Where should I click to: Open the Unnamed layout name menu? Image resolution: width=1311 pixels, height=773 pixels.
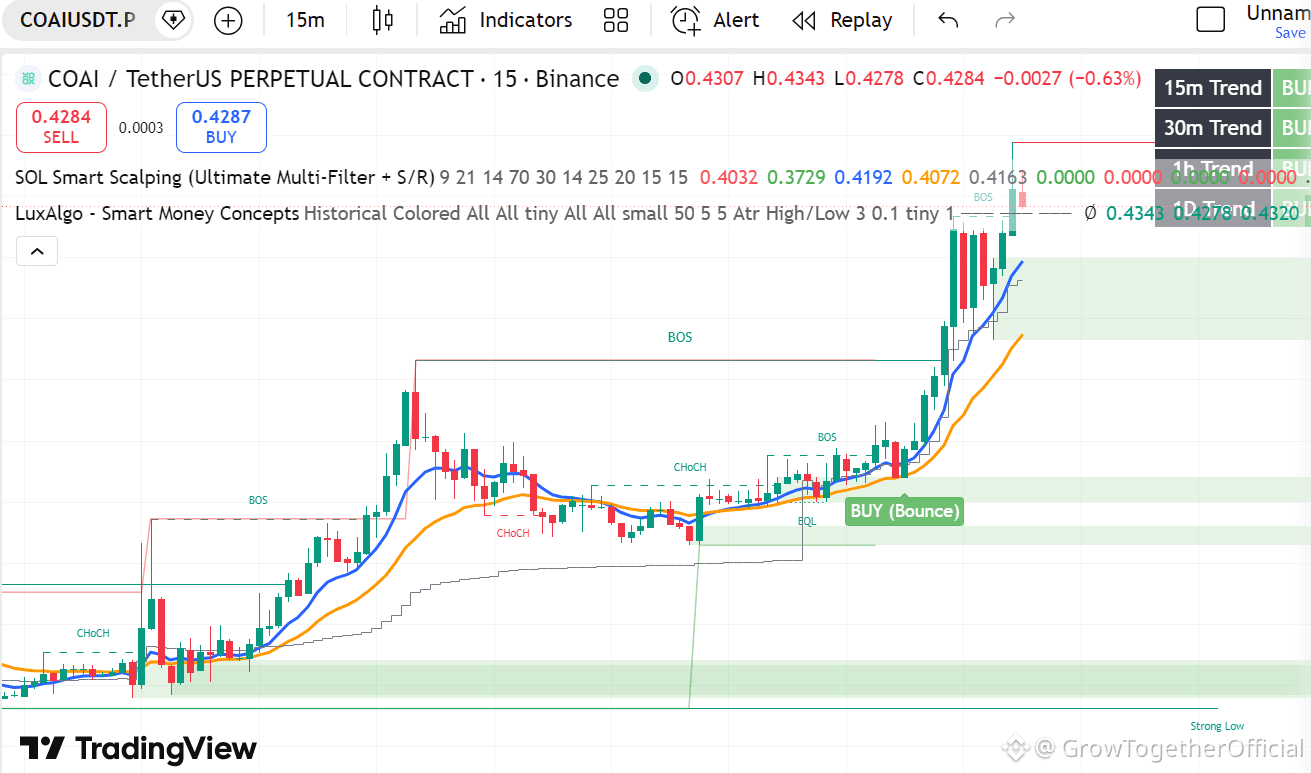(1278, 13)
